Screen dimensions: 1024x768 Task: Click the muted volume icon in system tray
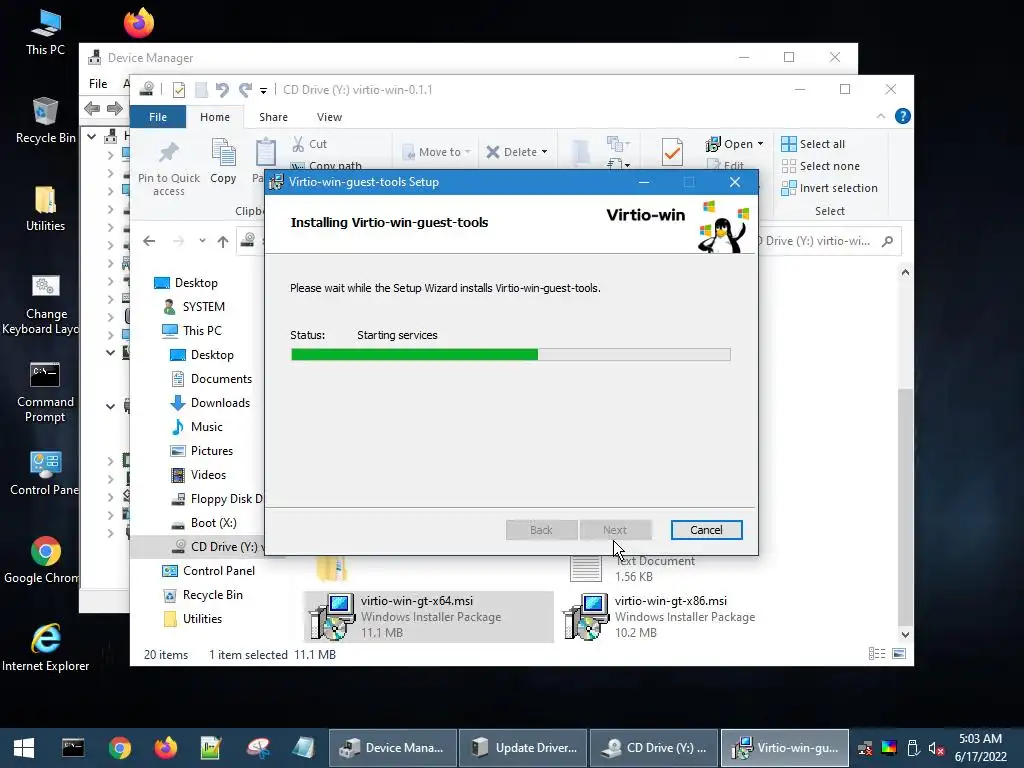click(x=936, y=748)
